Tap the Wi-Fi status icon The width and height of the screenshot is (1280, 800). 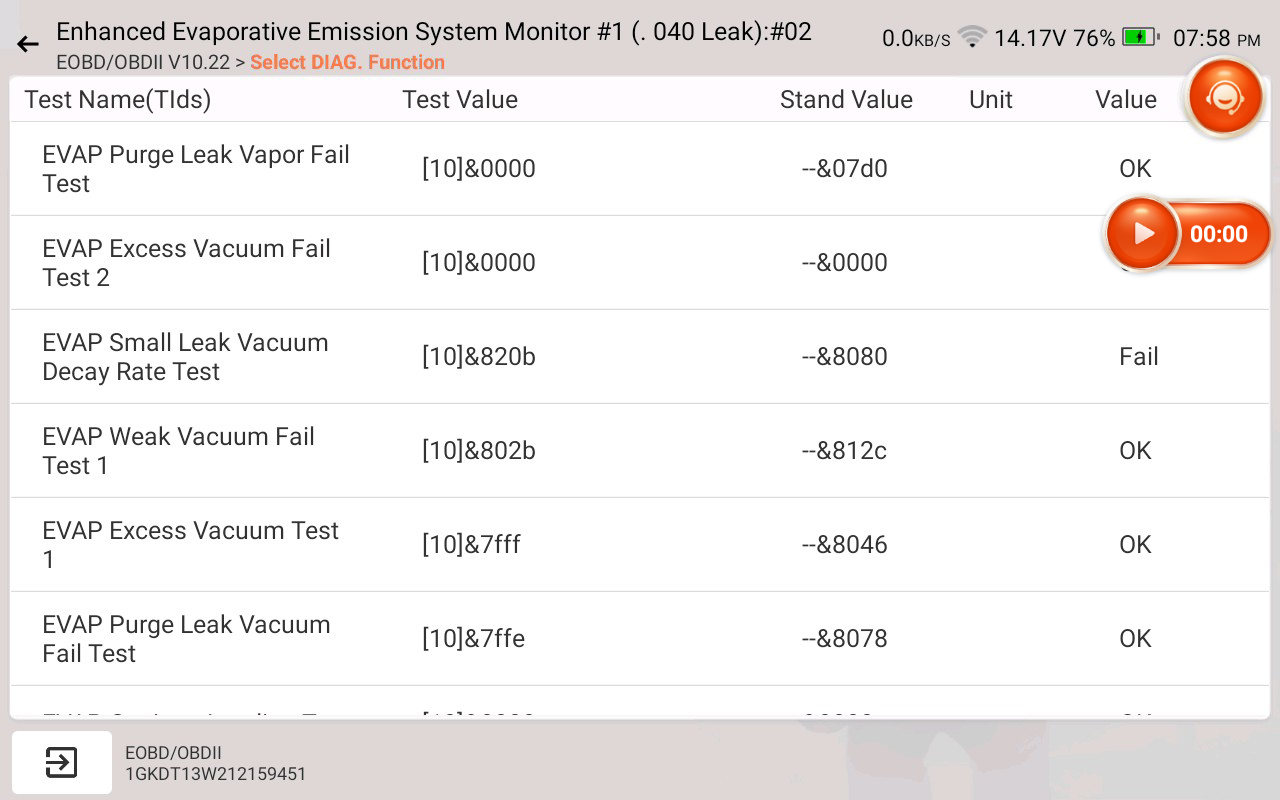971,38
